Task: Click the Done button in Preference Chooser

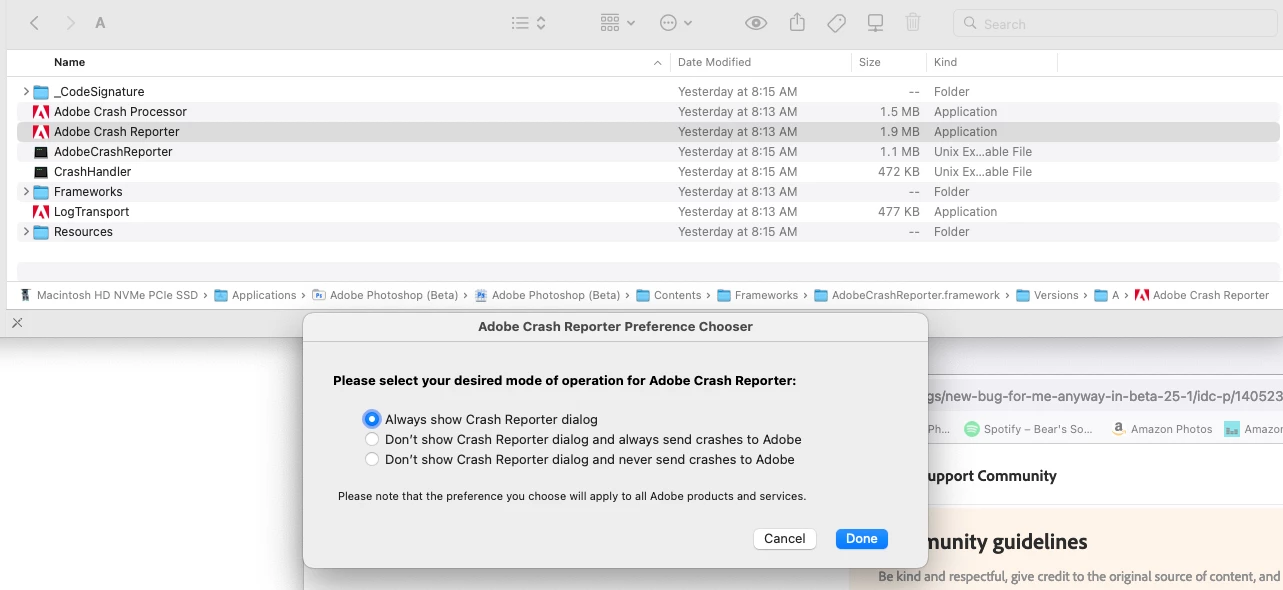Action: click(x=861, y=539)
